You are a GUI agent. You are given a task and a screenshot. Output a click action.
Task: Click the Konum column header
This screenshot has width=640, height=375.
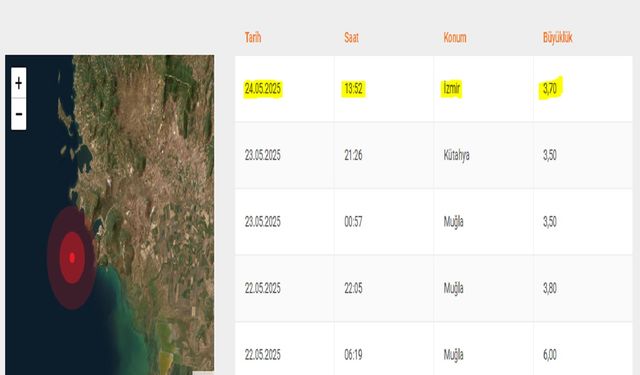(455, 38)
